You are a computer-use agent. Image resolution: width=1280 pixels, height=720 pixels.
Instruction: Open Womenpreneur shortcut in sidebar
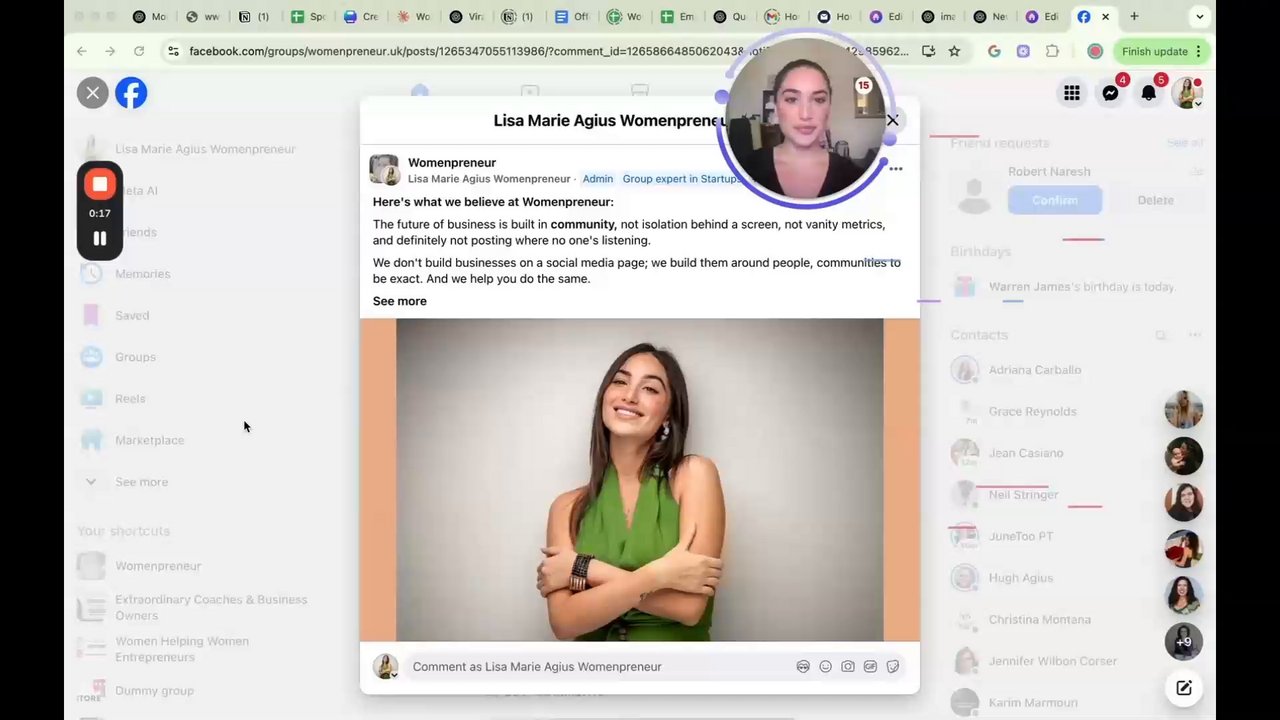coord(158,566)
